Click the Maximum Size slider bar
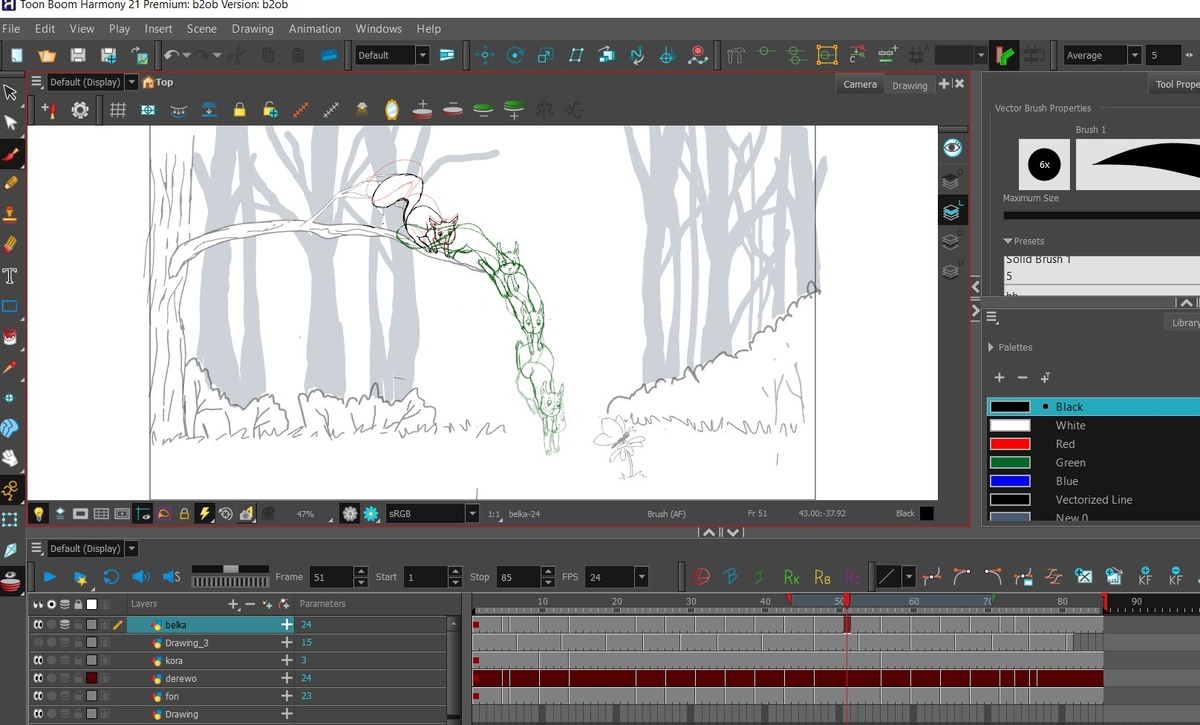 1101,215
